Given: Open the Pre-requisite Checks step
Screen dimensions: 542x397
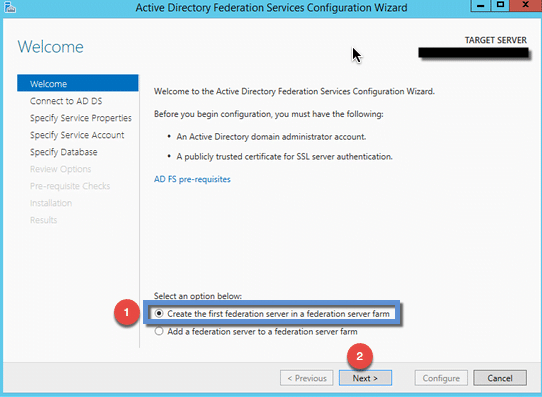Looking at the screenshot, I should (70, 186).
